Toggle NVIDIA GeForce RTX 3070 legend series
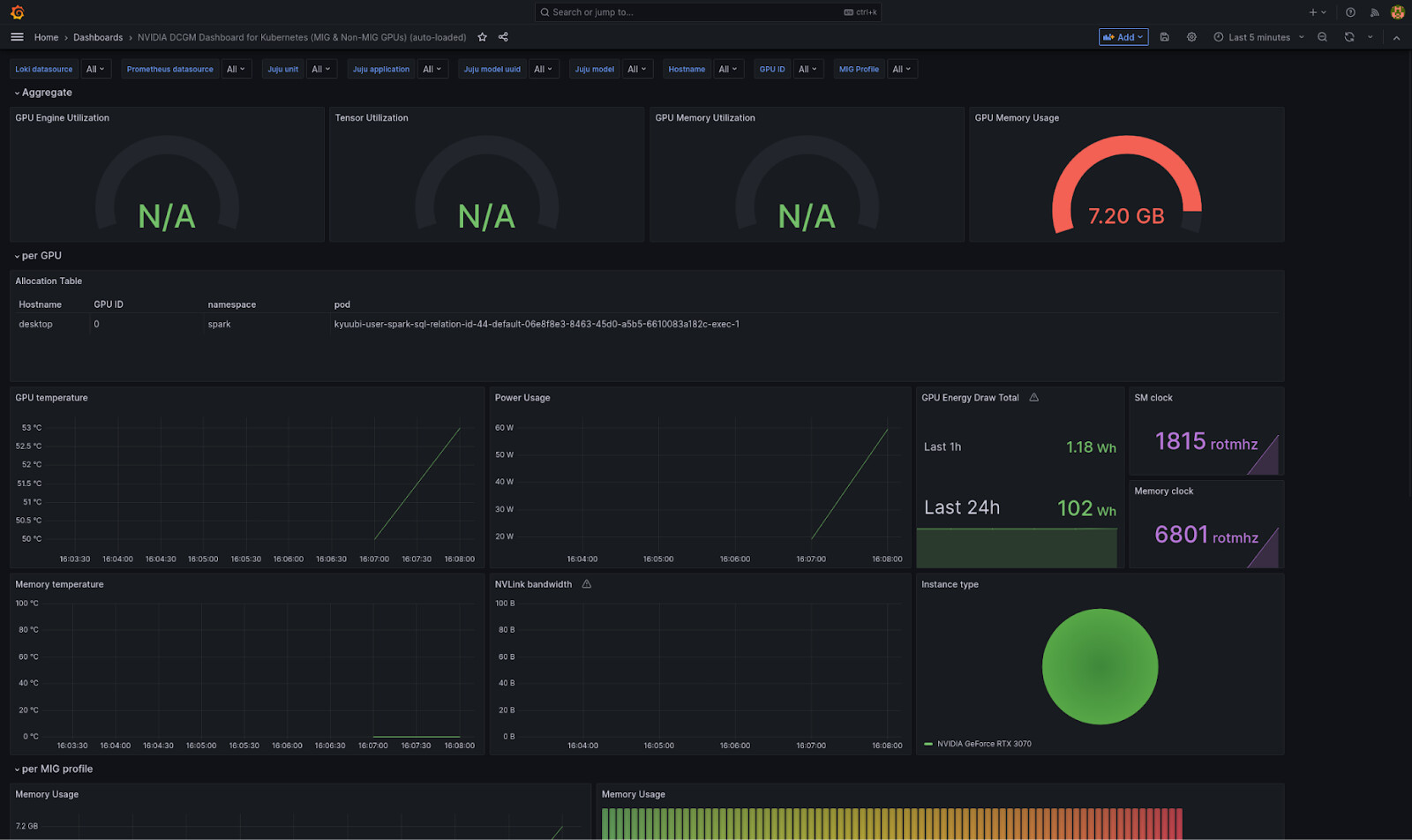Image resolution: width=1412 pixels, height=840 pixels. click(983, 744)
